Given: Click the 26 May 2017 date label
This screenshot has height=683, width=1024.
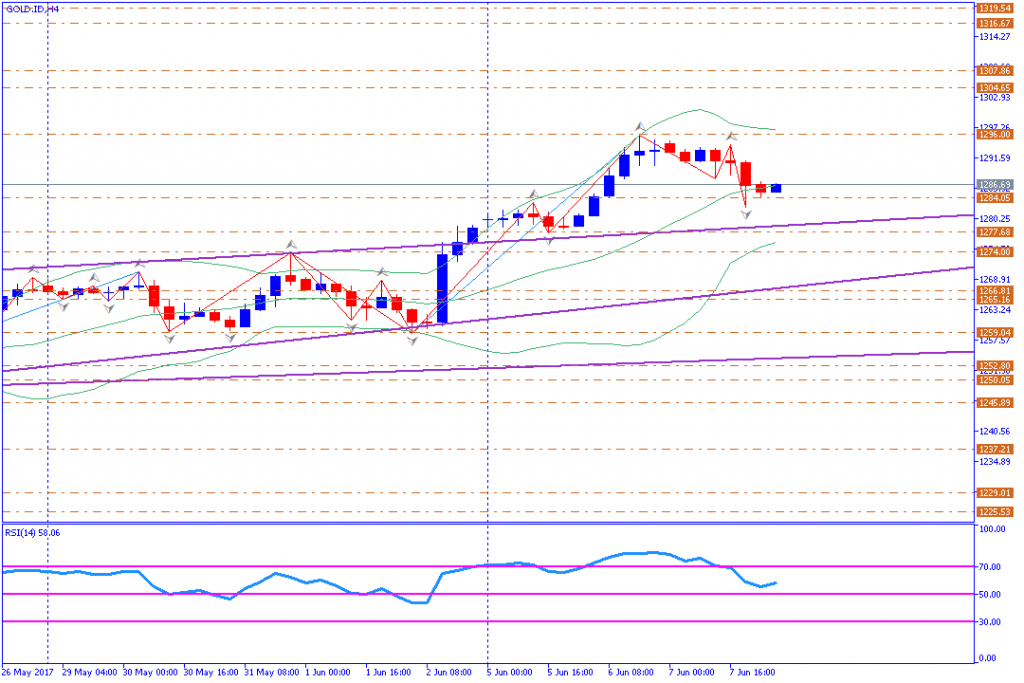Looking at the screenshot, I should coord(27,672).
